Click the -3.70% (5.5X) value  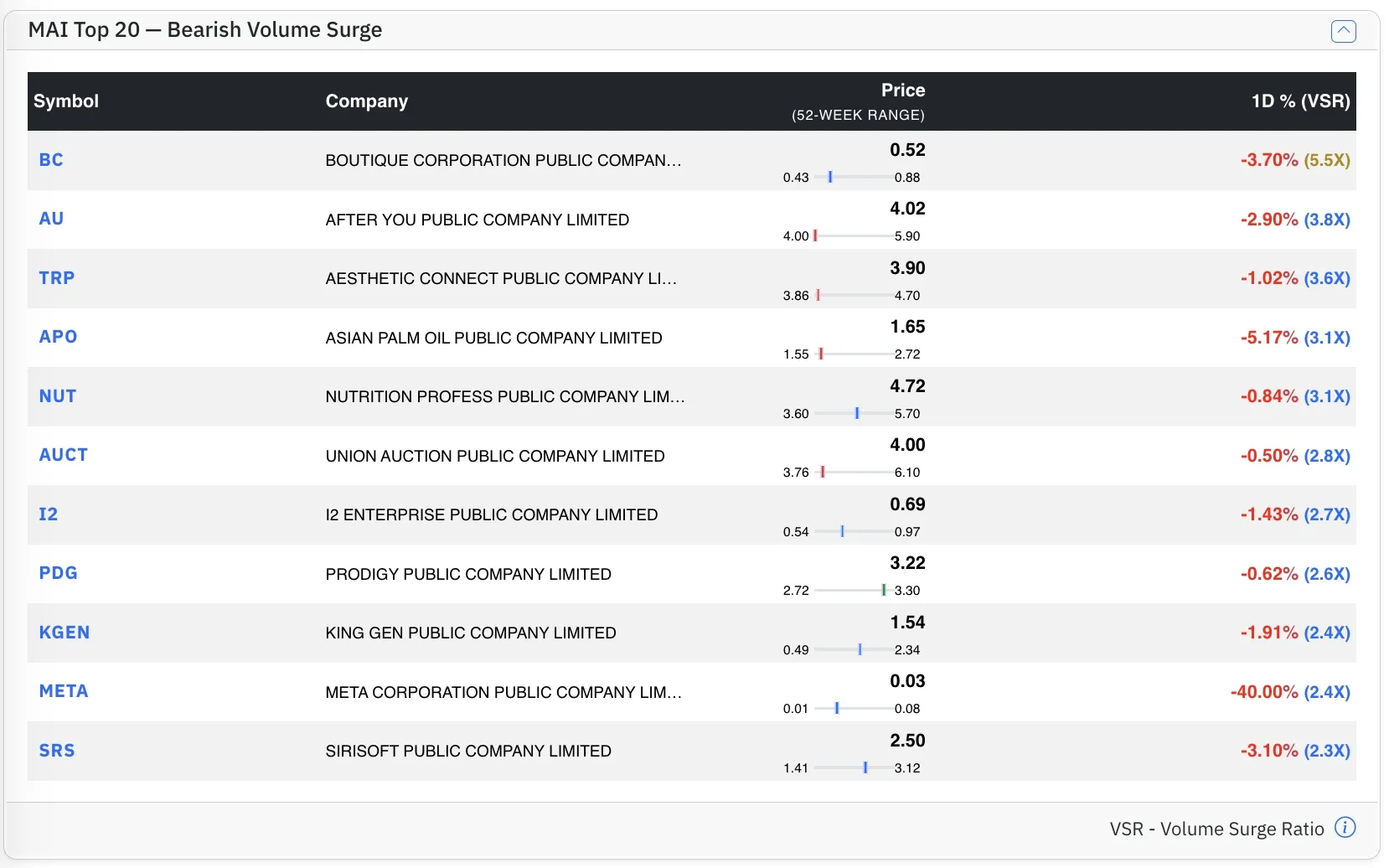tap(1295, 160)
